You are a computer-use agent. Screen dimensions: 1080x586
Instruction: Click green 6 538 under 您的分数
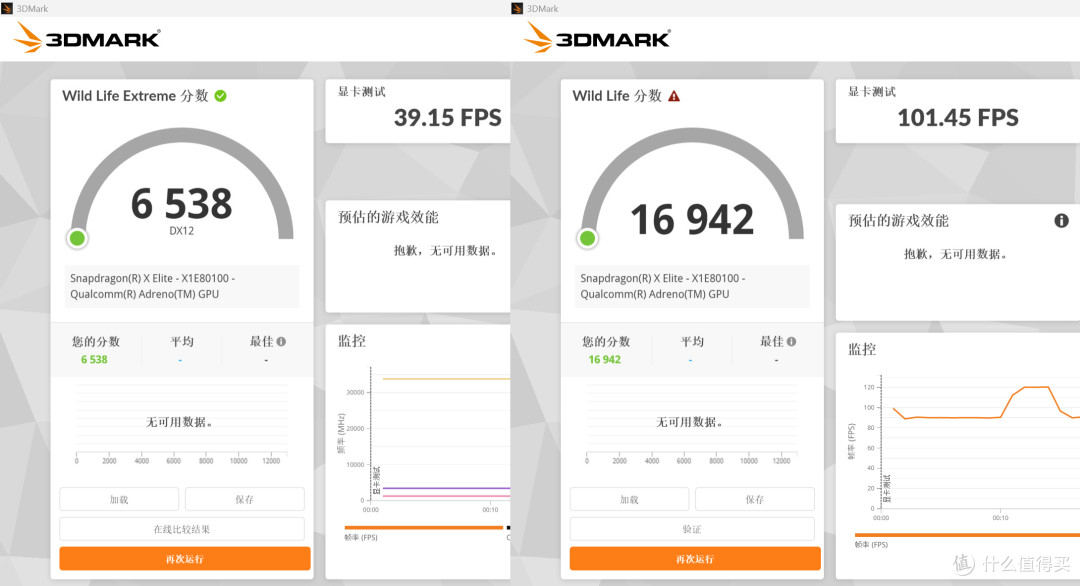(x=94, y=359)
